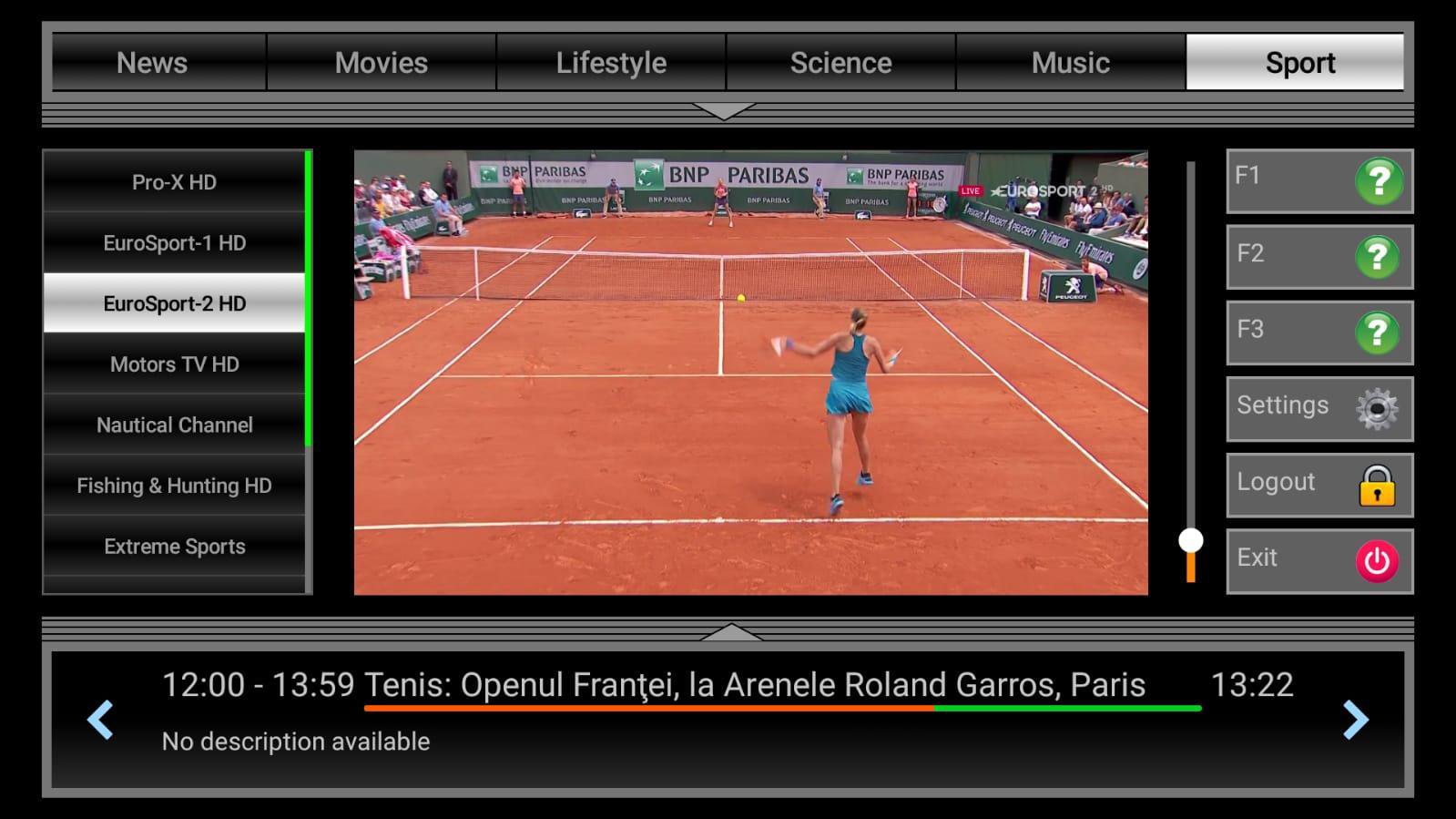Open Settings via the gear icon
Screen dimensions: 1456x819
[x=1377, y=409]
